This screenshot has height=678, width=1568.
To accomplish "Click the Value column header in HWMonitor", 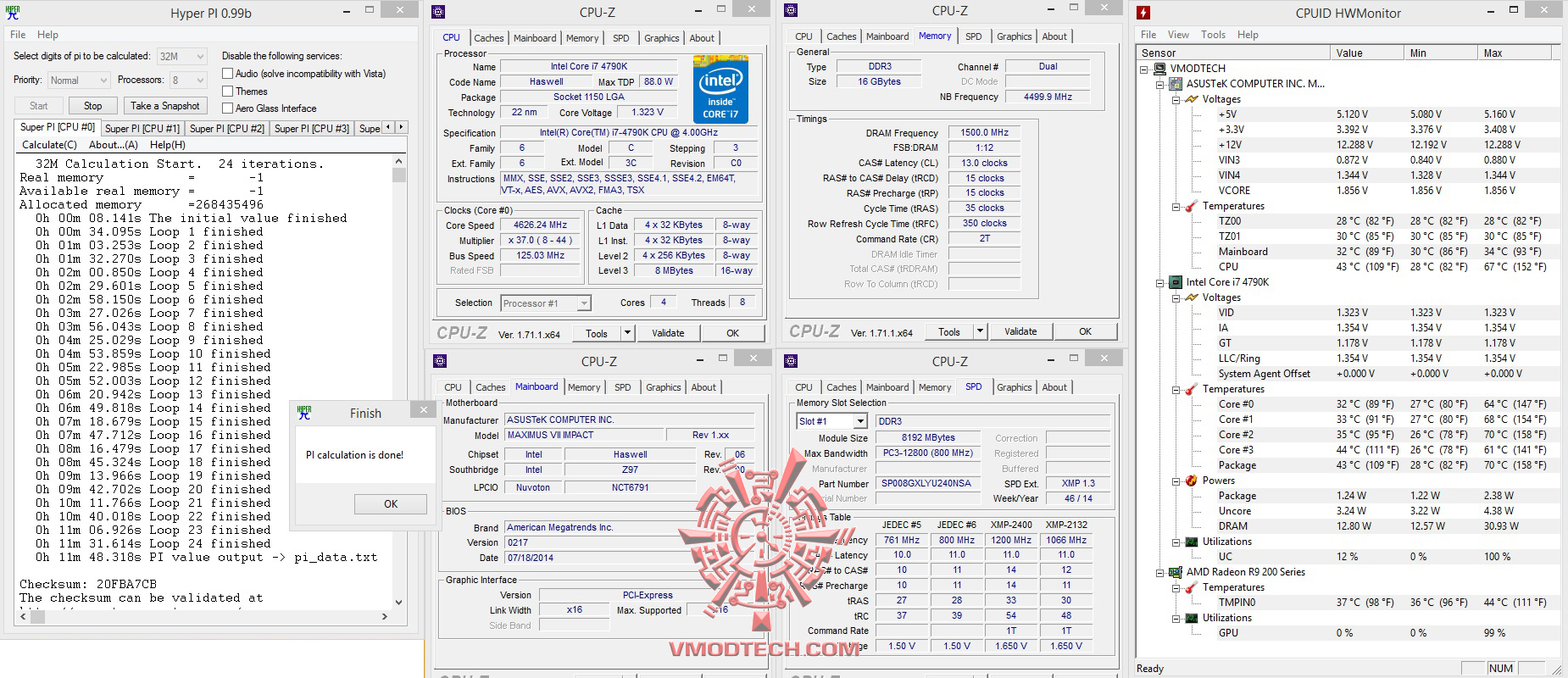I will (1368, 53).
